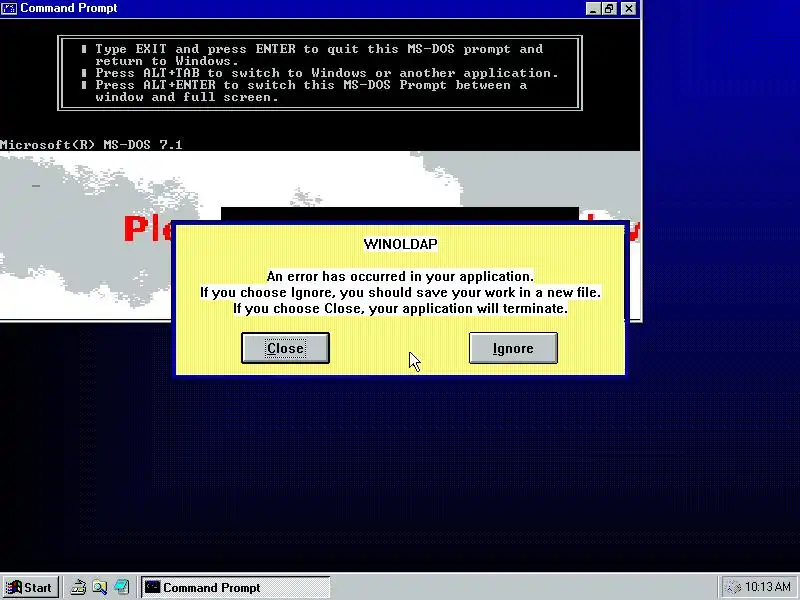Click the 10:13 AM clock
Screen dimensions: 800x600
(x=767, y=587)
